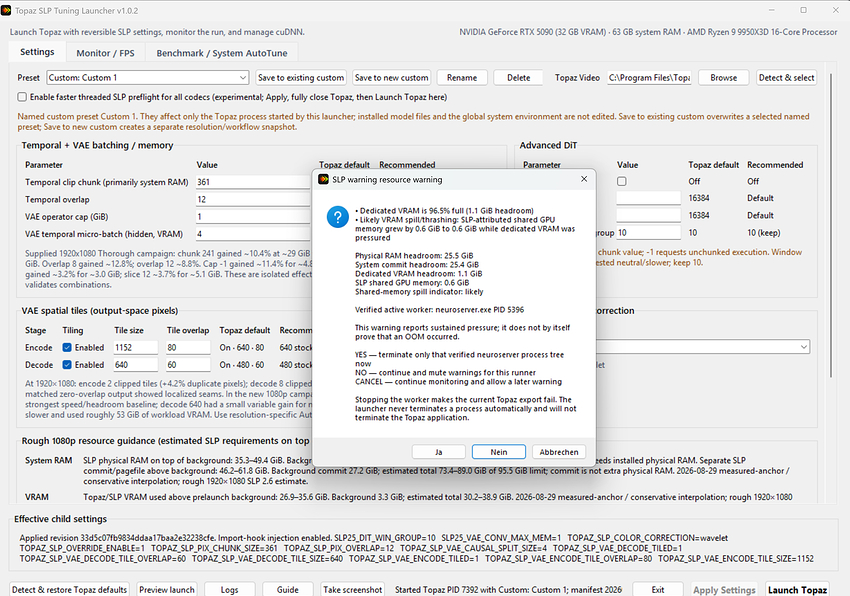The height and width of the screenshot is (596, 850).
Task: Click the Encode tile overlap field 80
Action: 188,348
